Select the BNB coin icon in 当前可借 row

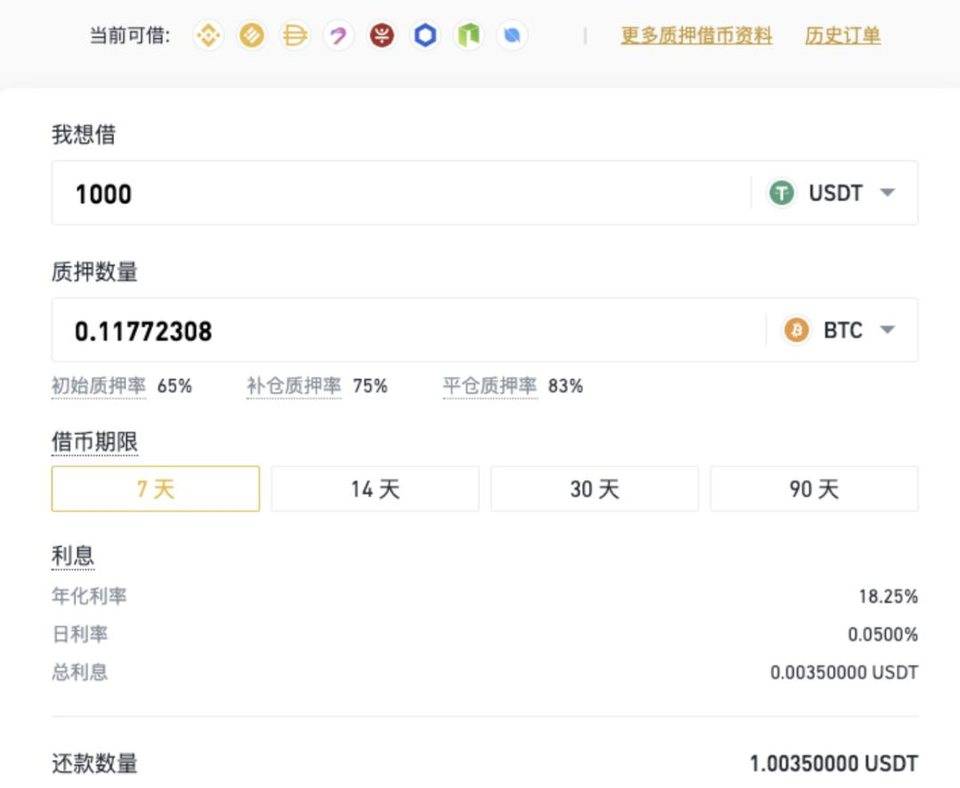tap(206, 35)
